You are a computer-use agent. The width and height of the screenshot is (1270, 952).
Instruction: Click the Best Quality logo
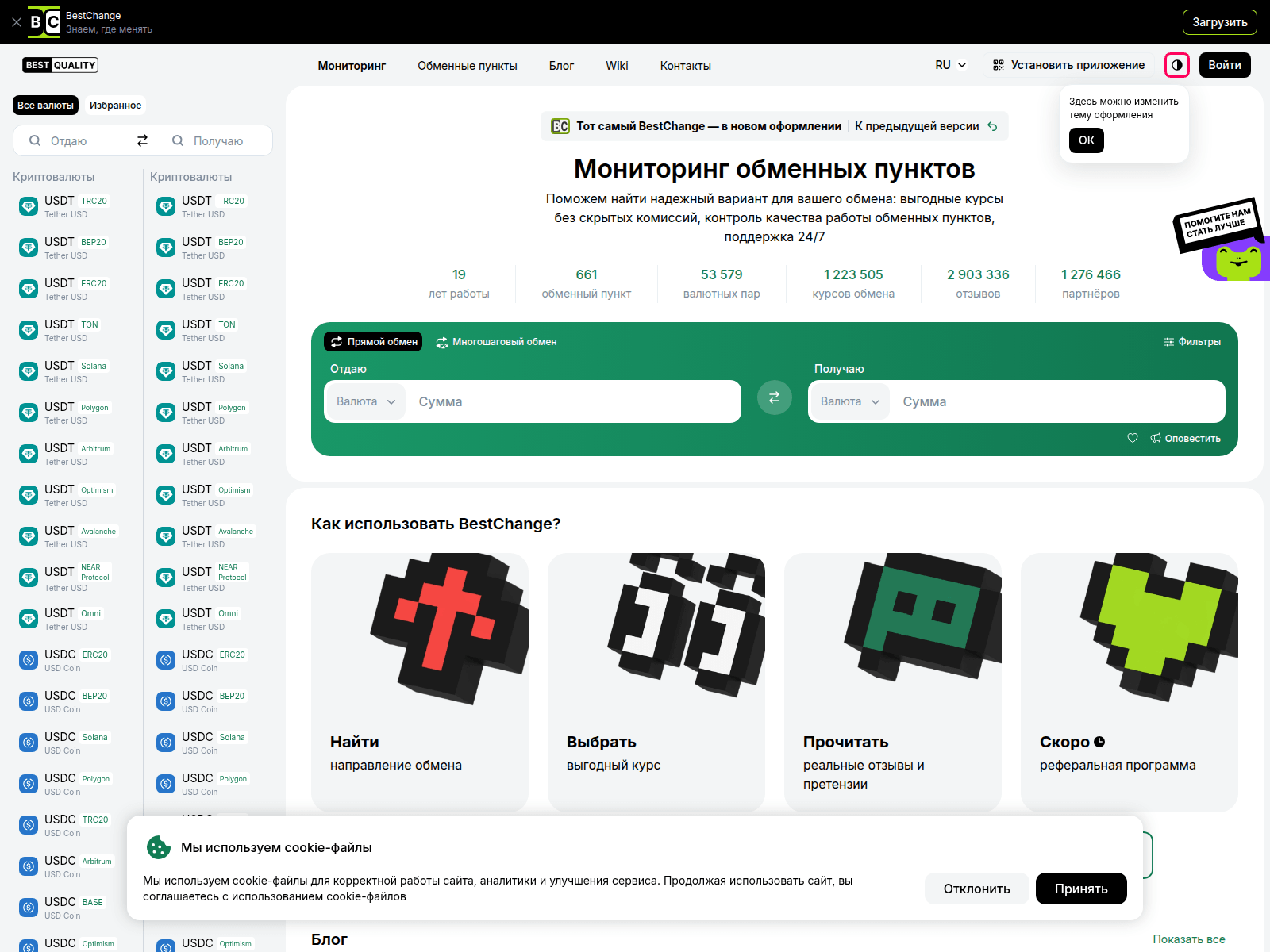point(60,65)
